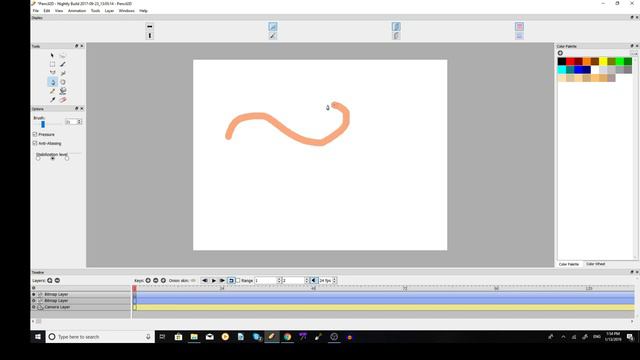Click the brush size spinbox arrows
The height and width of the screenshot is (360, 640).
[80, 122]
